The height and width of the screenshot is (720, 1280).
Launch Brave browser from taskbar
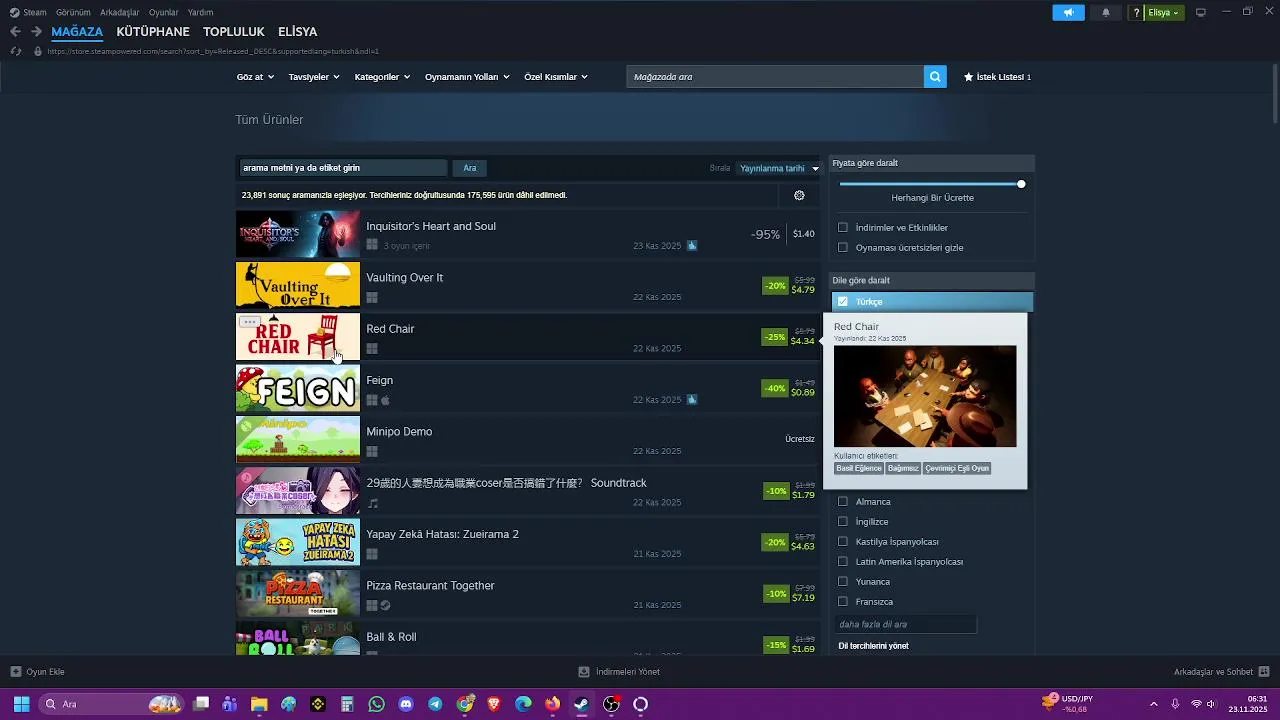494,704
